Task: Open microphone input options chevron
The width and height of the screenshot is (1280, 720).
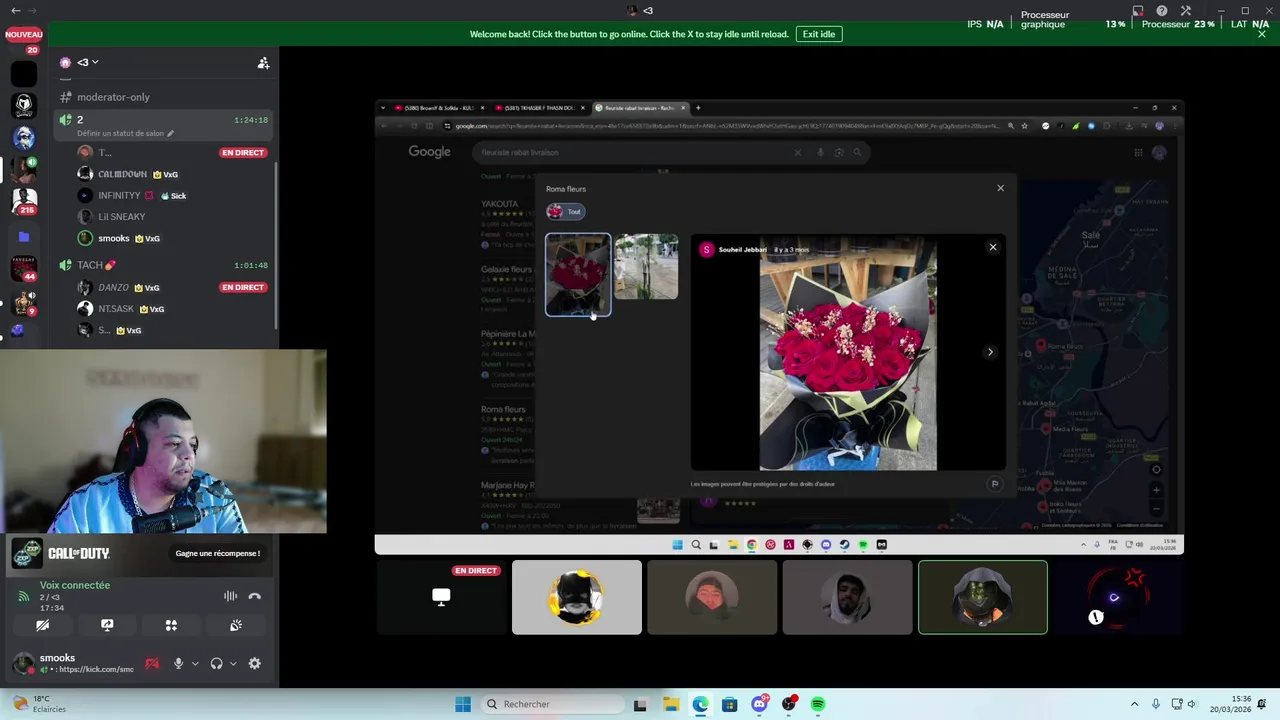Action: (195, 663)
